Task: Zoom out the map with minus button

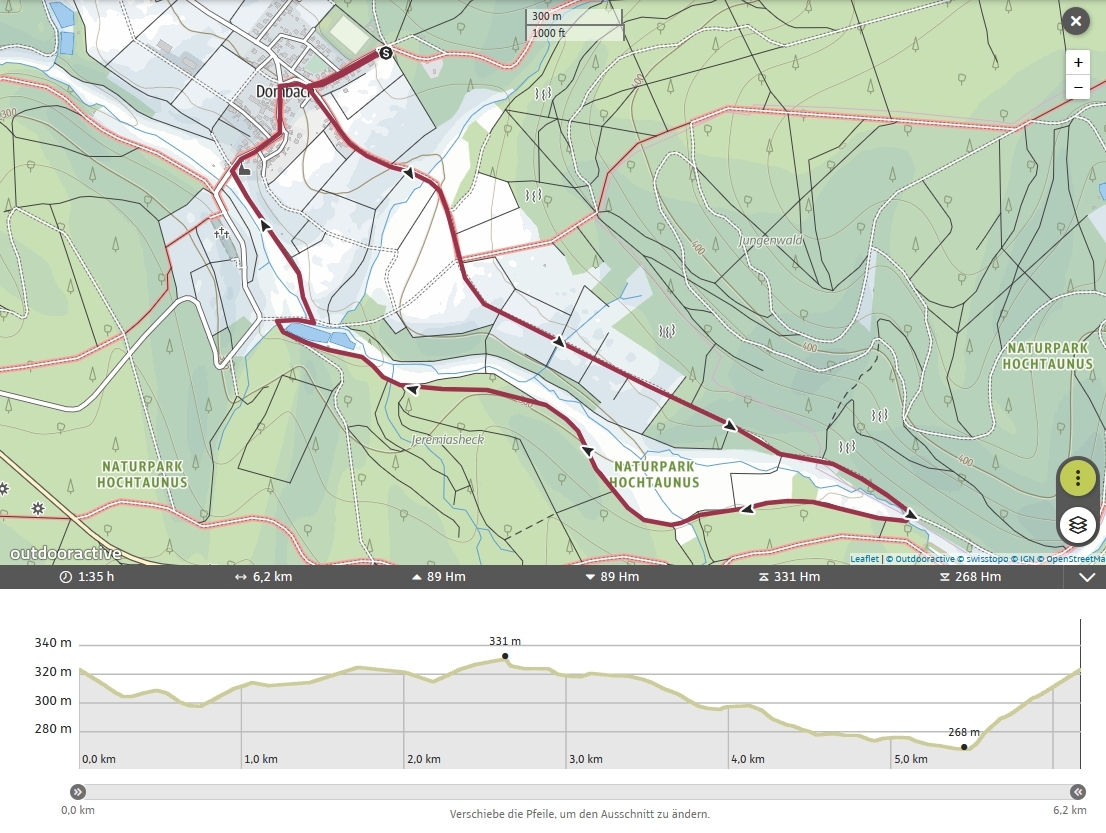Action: coord(1077,87)
